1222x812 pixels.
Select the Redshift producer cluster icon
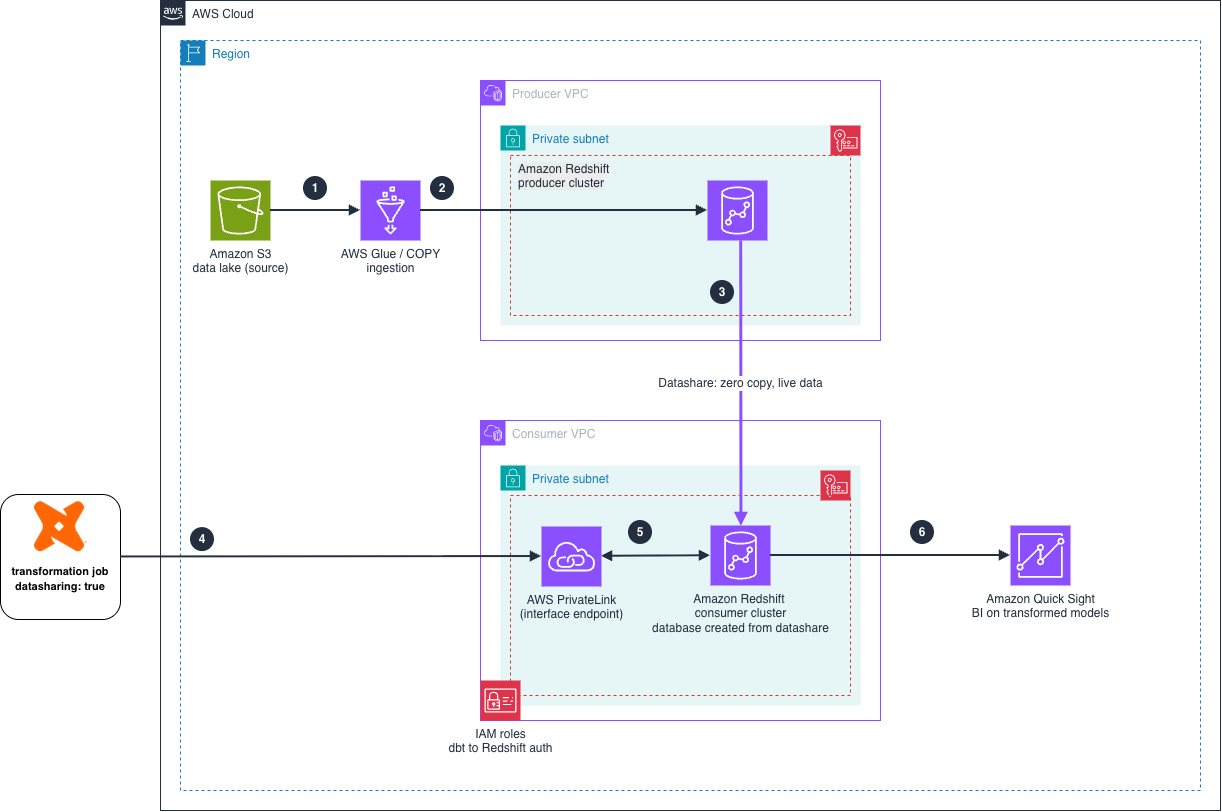click(x=737, y=211)
